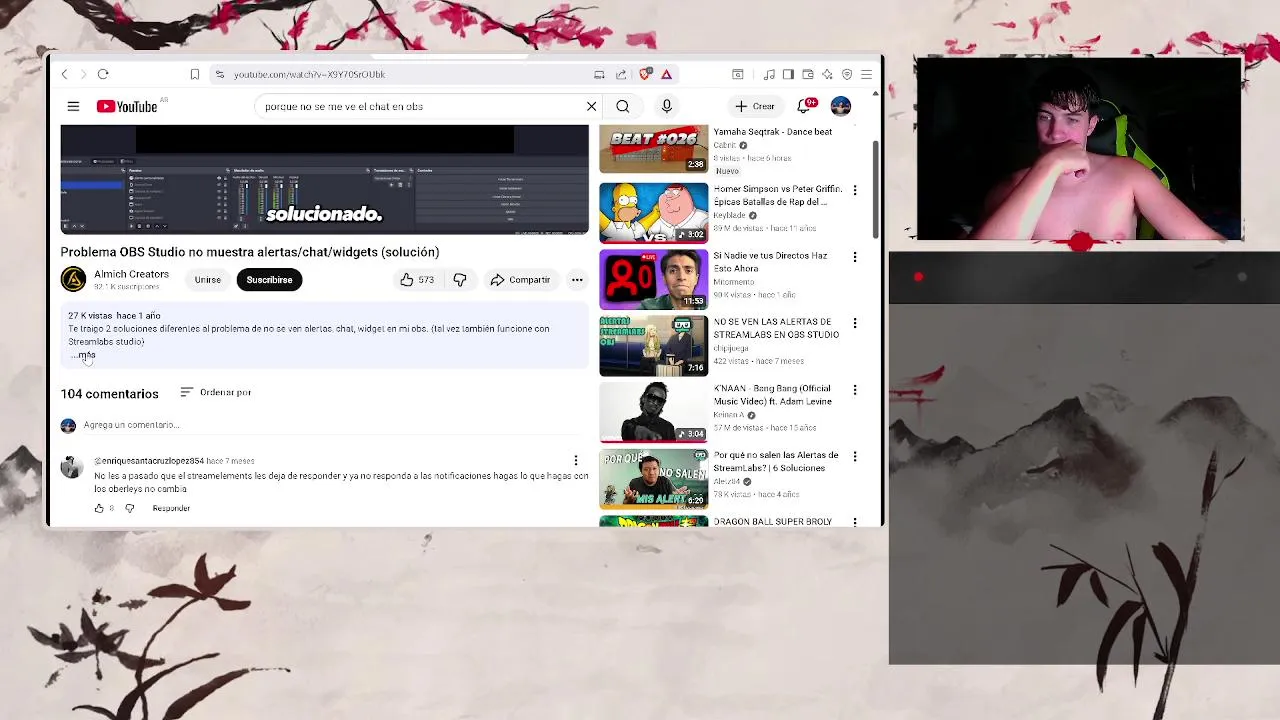Open the DRAGON BALL SUPER BROLY video title
This screenshot has height=720, width=1280.
click(773, 522)
